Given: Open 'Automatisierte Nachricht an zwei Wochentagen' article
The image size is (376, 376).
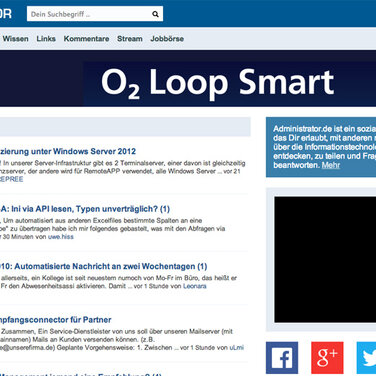Looking at the screenshot, I should (x=103, y=266).
